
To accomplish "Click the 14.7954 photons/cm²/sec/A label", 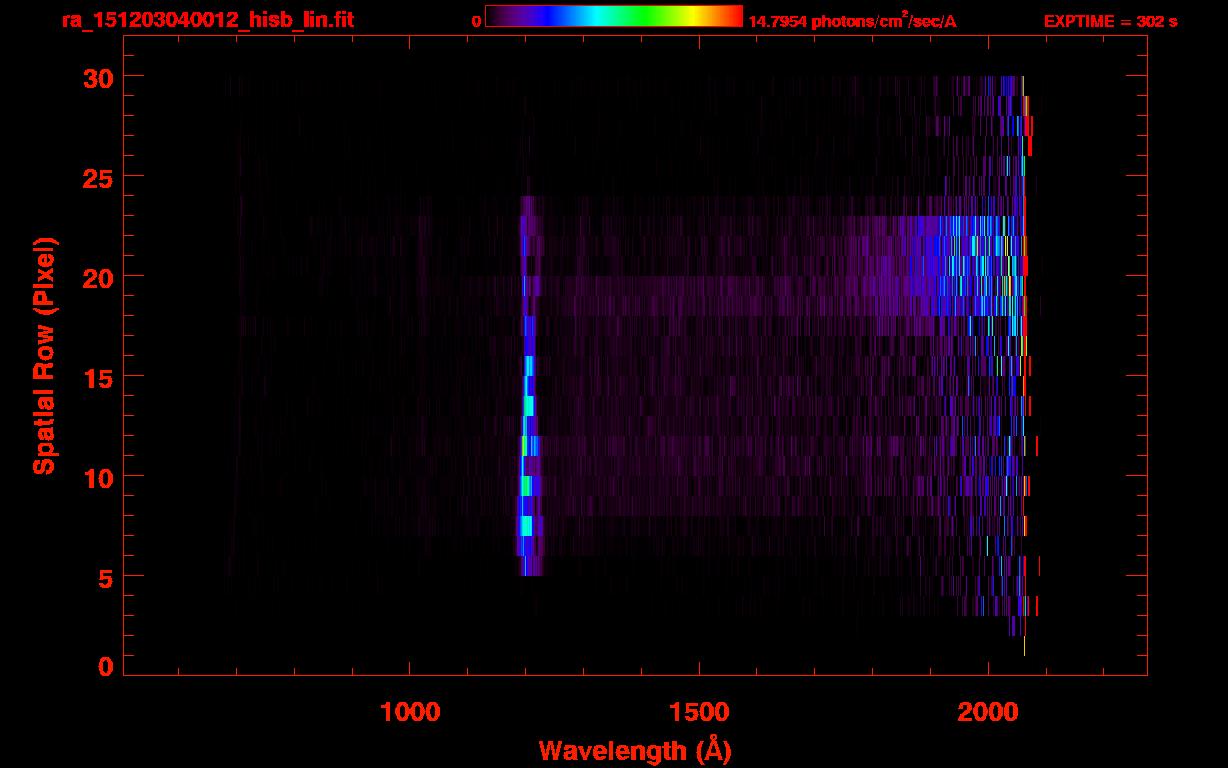I will 852,21.
